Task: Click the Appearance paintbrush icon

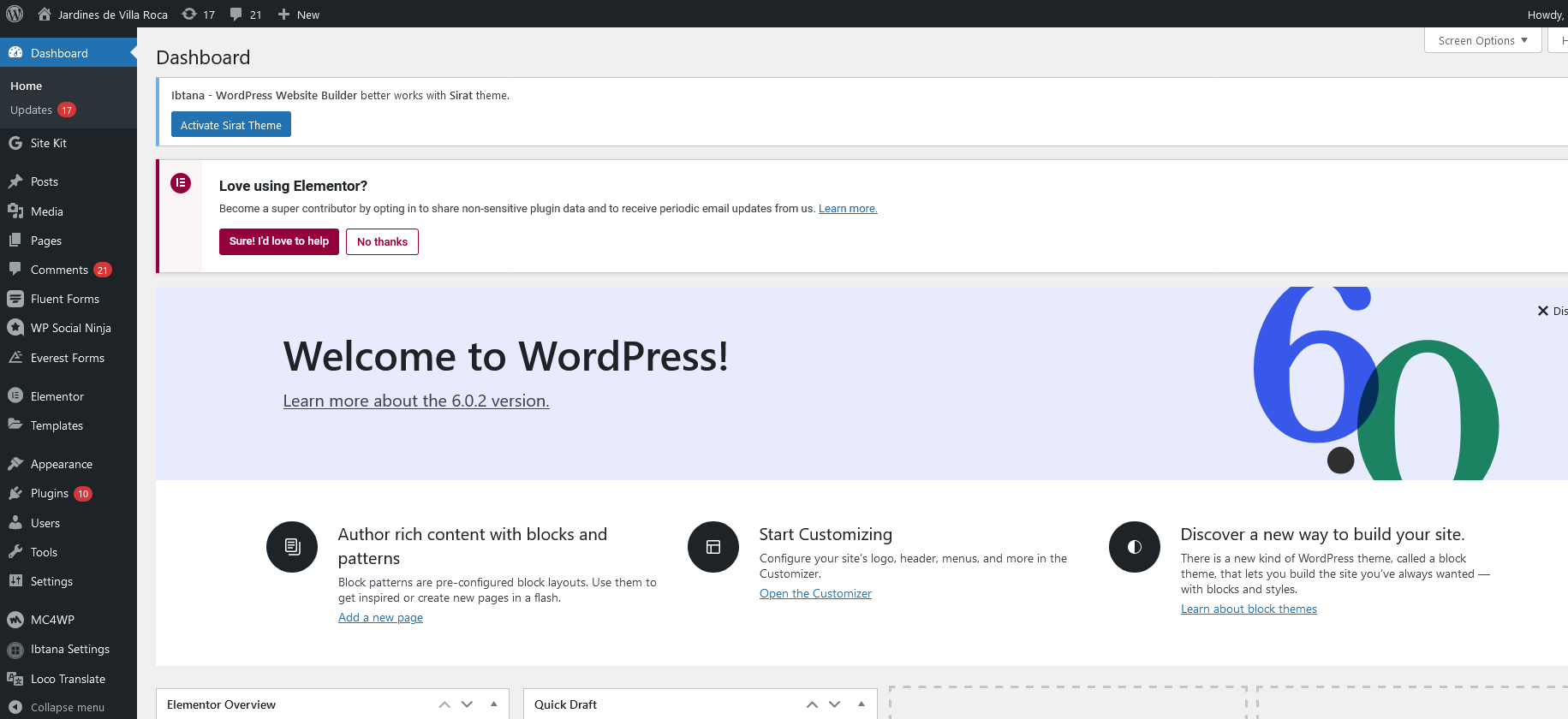Action: 15,464
